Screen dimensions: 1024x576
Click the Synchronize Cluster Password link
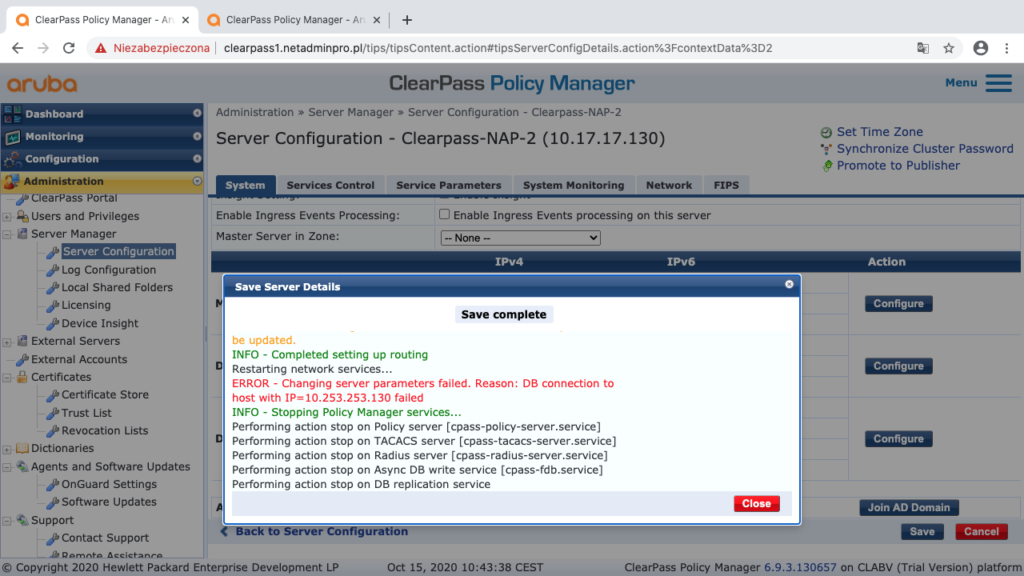[925, 149]
